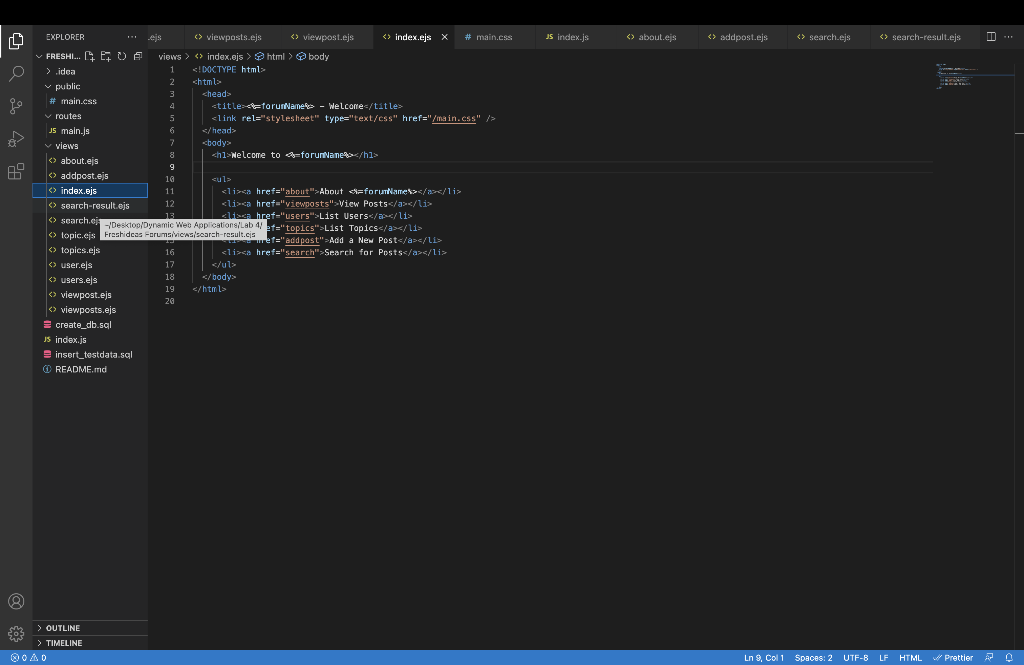Open the Extensions view
The image size is (1024, 665).
[16, 171]
